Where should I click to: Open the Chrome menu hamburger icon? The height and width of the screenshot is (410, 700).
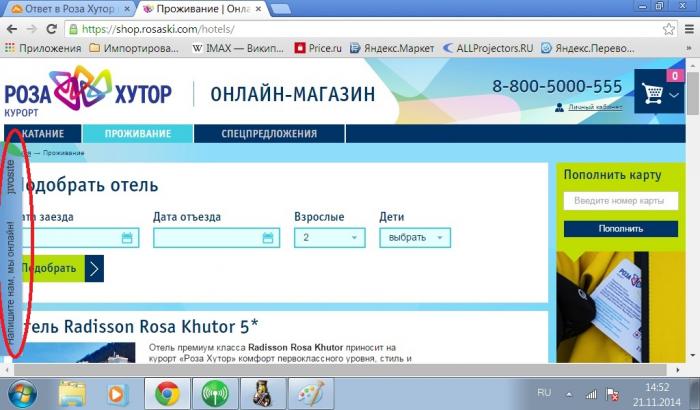coord(689,29)
